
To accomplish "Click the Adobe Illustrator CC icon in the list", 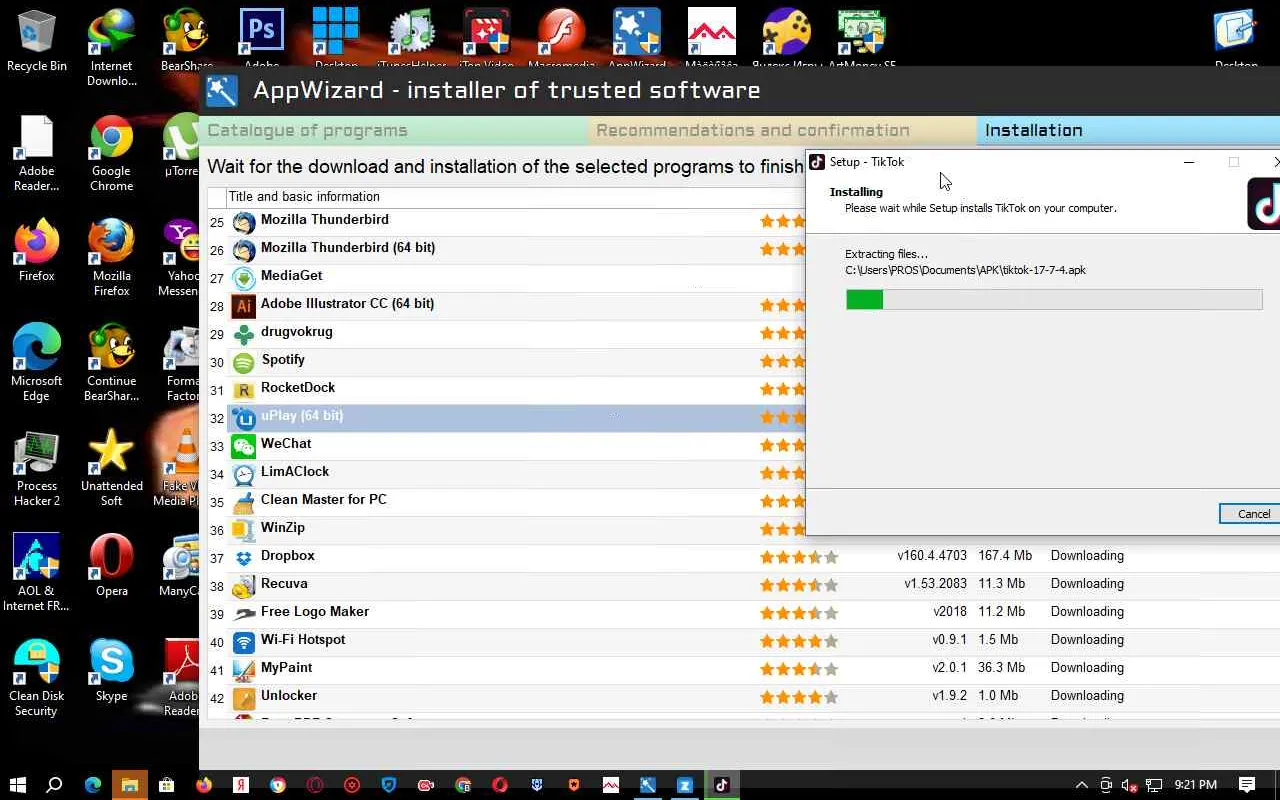I will (243, 306).
